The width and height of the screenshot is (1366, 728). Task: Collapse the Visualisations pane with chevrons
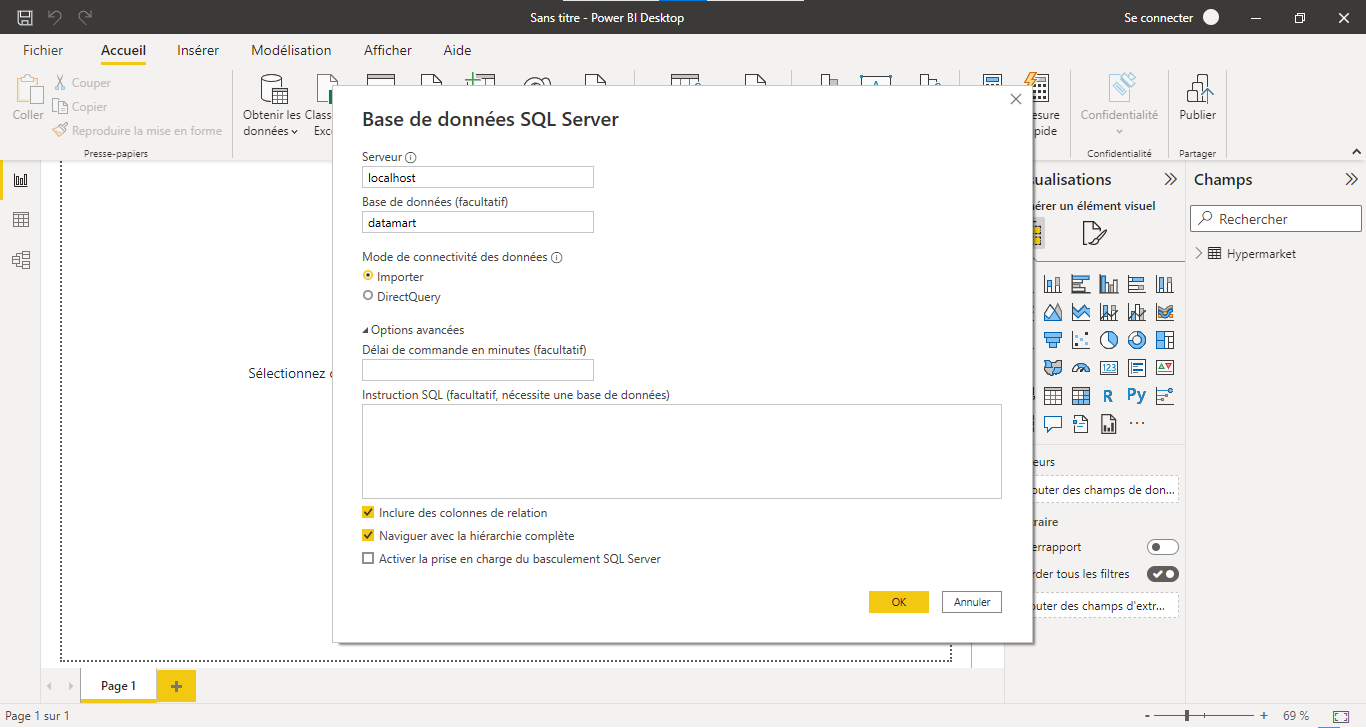click(x=1170, y=180)
